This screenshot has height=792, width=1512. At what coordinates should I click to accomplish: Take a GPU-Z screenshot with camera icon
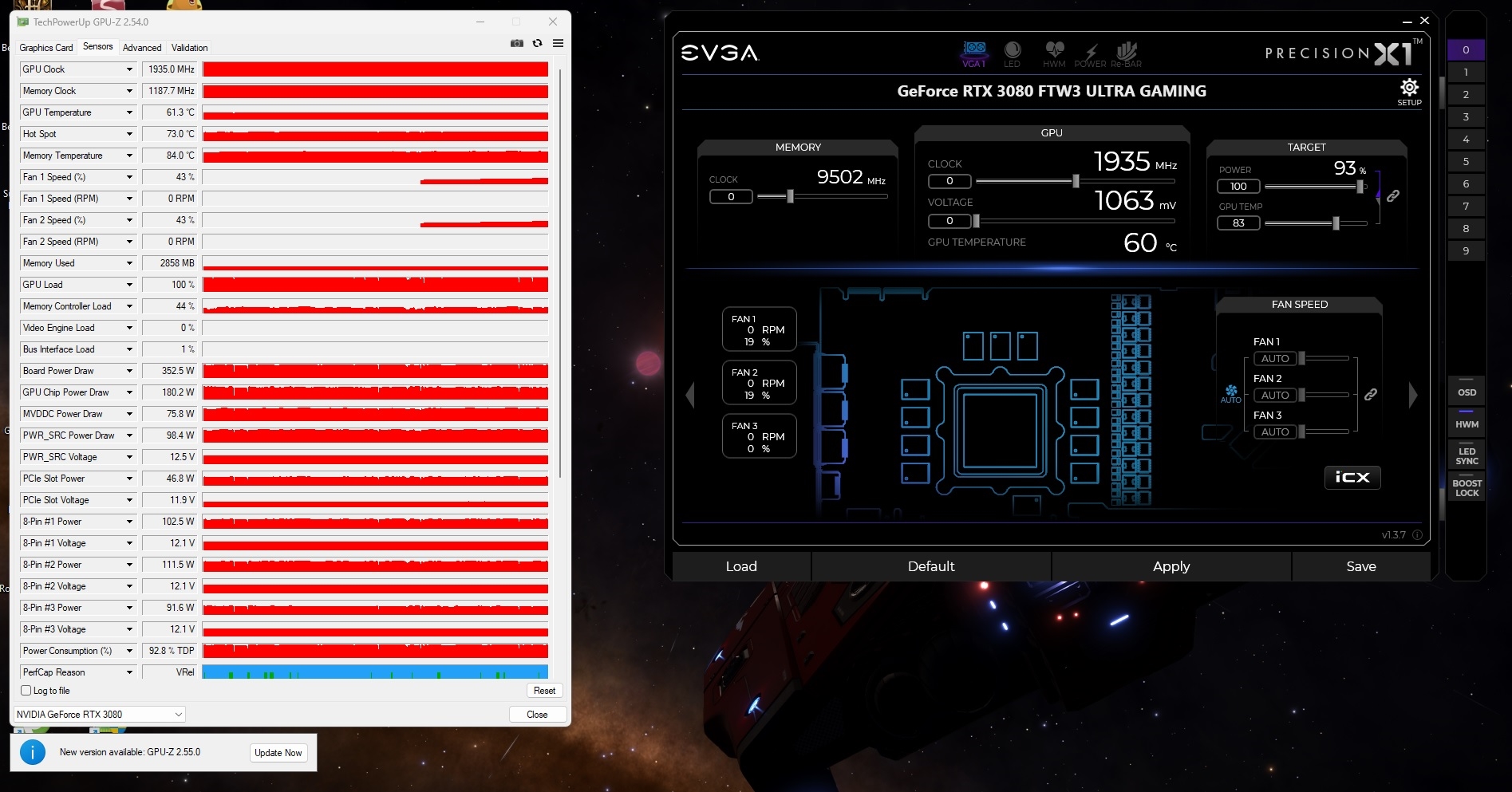tap(517, 43)
